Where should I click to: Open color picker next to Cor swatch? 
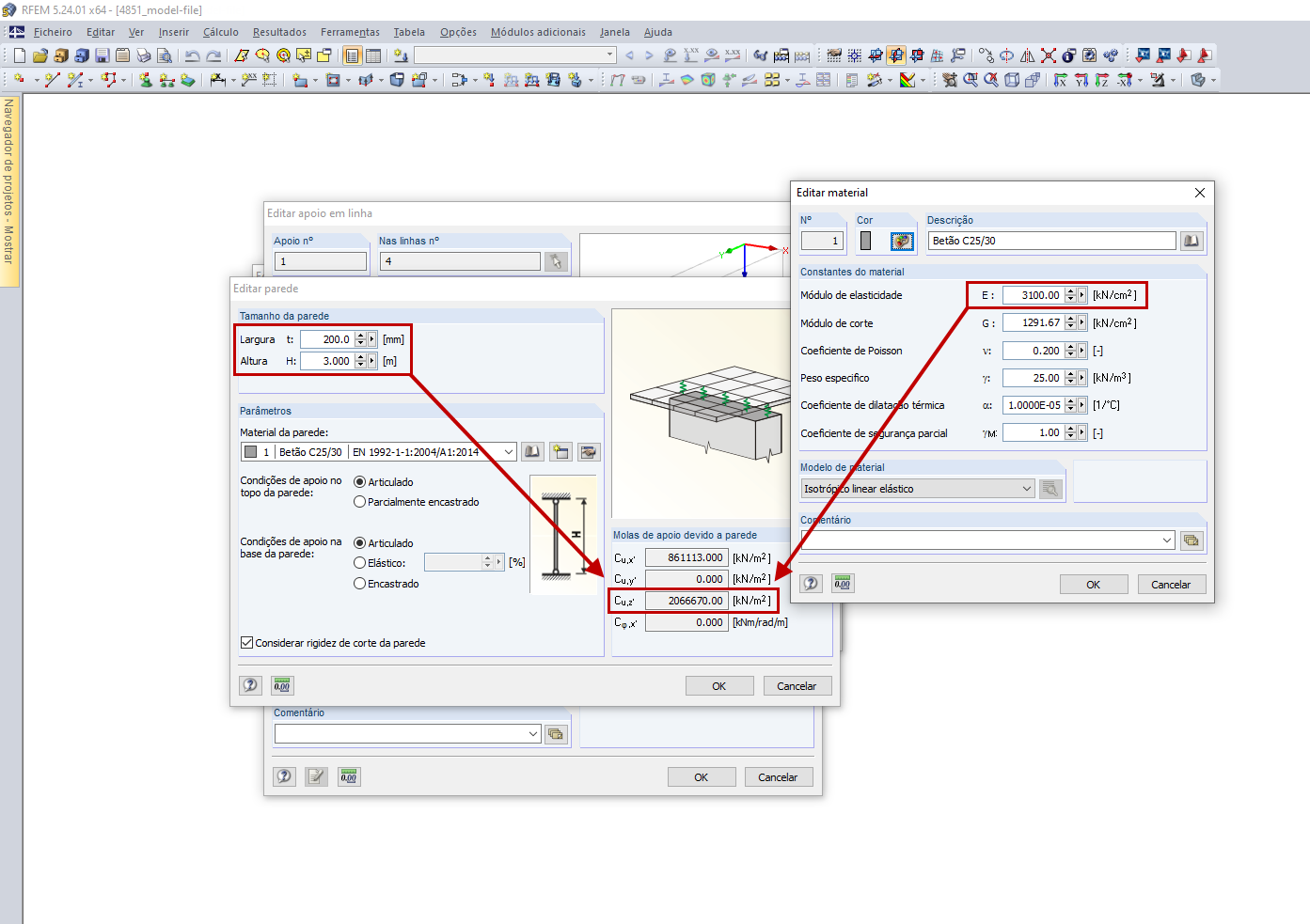(x=902, y=241)
